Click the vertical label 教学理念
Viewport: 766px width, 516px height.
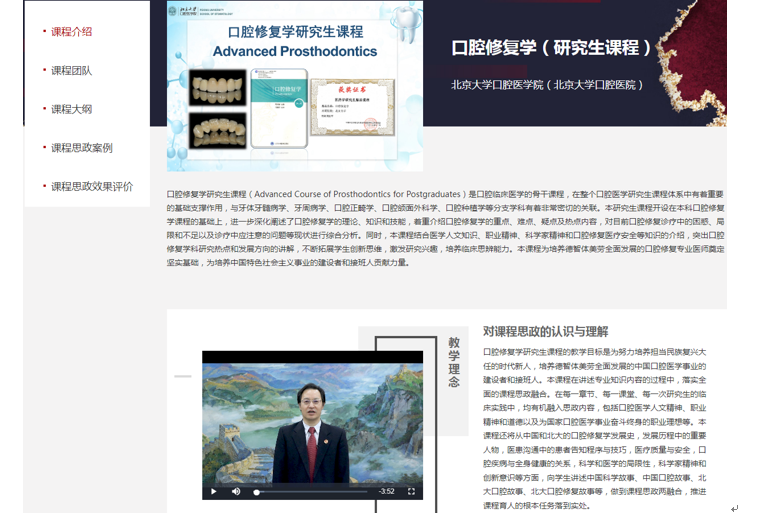[x=454, y=362]
